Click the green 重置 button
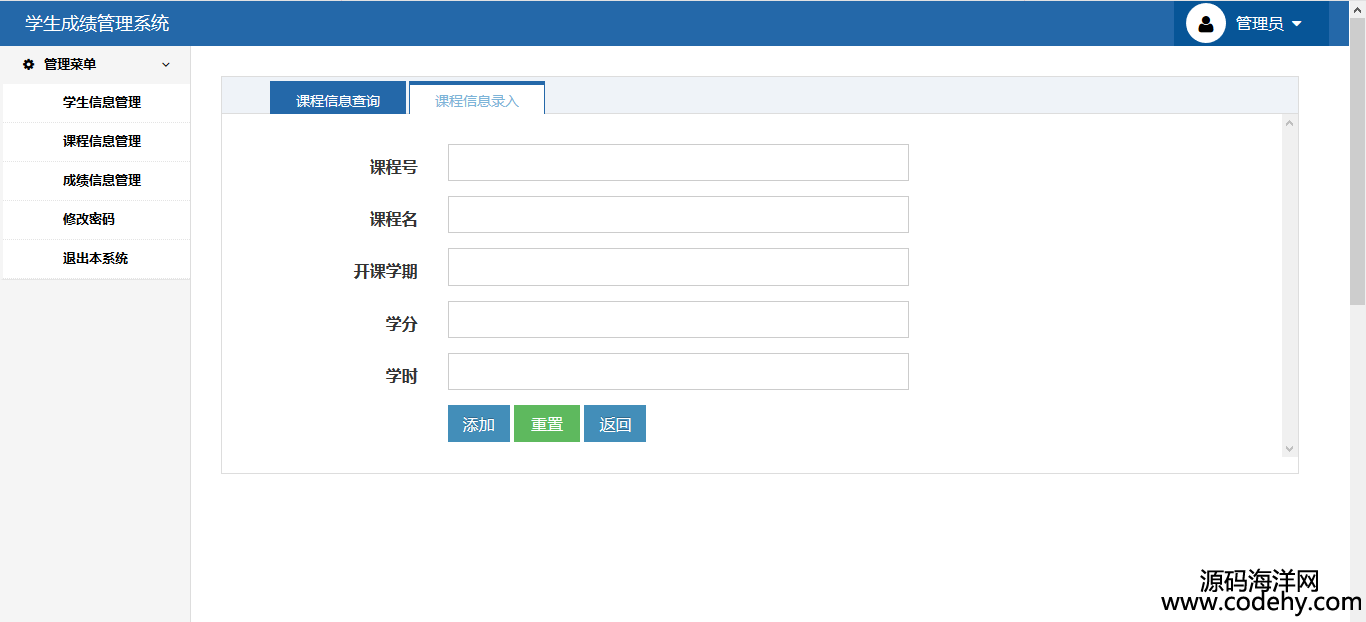Screen dimensions: 1366x622 tap(547, 424)
